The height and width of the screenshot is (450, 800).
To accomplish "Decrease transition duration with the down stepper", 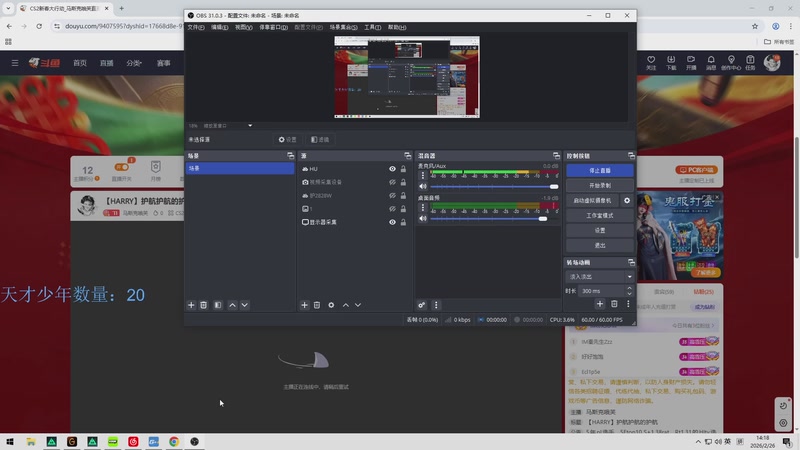I will coord(629,294).
